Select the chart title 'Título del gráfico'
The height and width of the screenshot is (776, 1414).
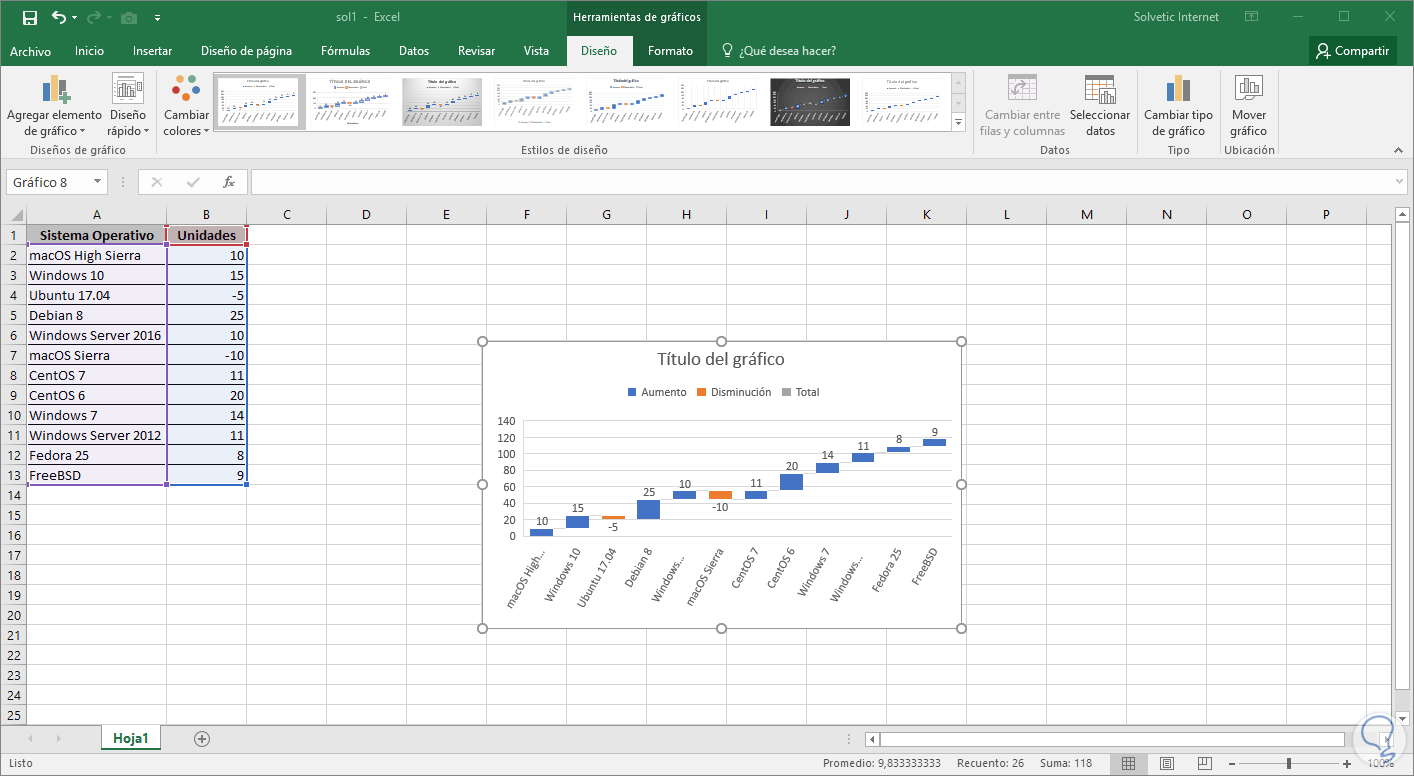(x=721, y=359)
